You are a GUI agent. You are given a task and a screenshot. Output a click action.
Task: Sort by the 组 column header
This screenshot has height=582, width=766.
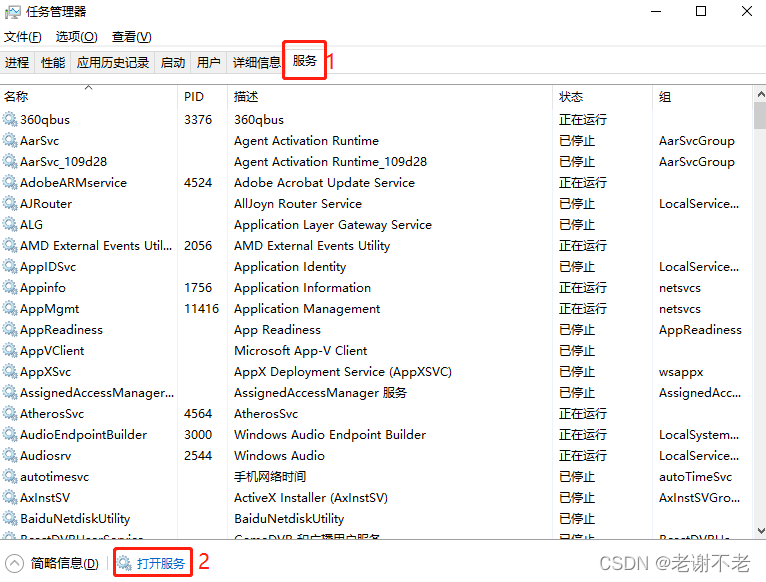702,96
